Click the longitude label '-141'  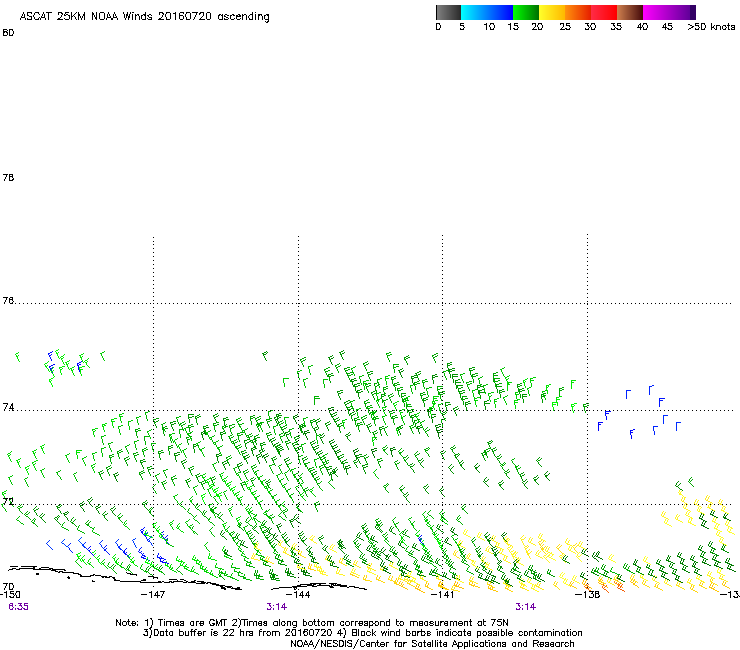pos(442,594)
